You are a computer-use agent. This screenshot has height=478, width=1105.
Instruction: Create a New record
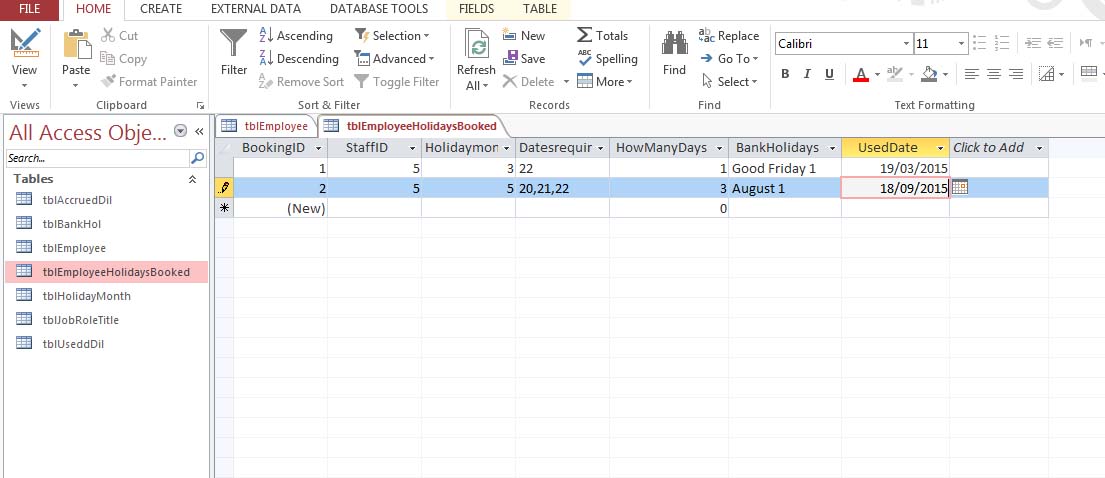[x=524, y=35]
